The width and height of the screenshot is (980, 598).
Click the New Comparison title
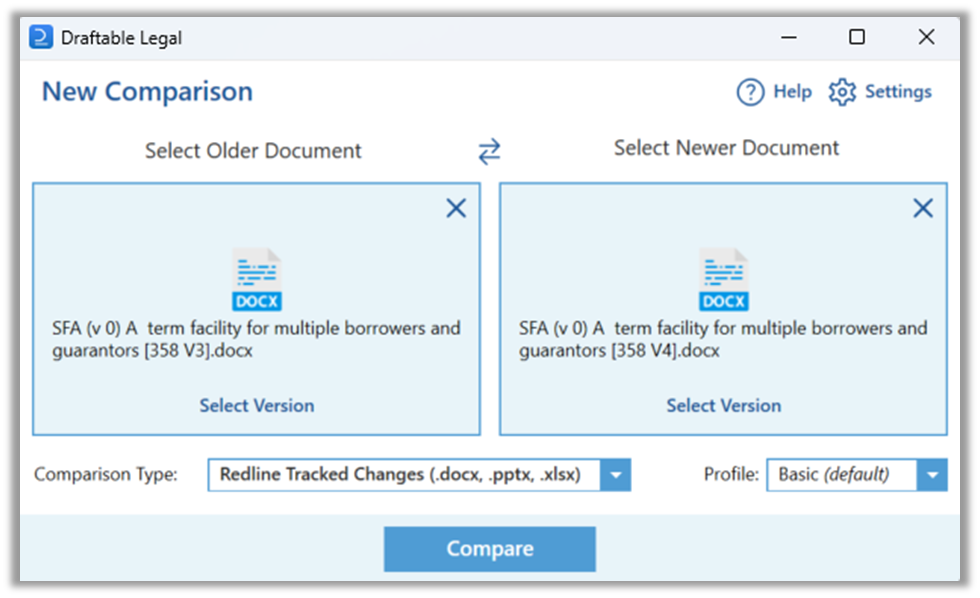(x=148, y=92)
